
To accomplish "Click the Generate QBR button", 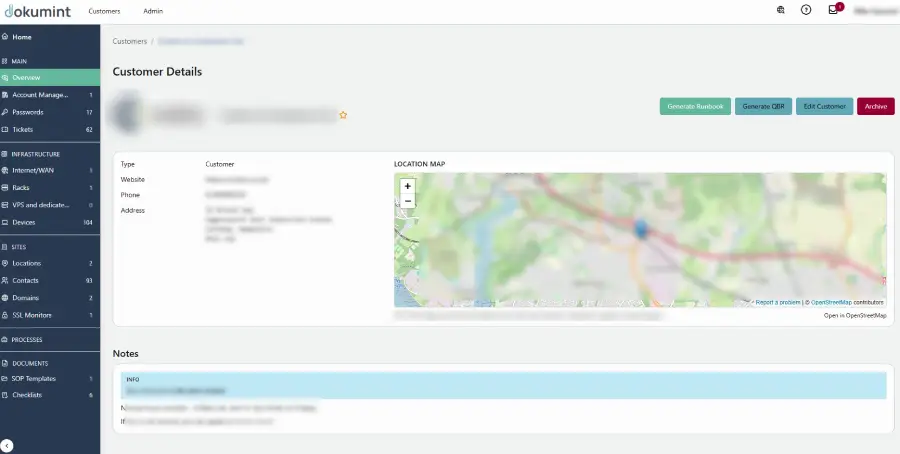I will [x=763, y=106].
